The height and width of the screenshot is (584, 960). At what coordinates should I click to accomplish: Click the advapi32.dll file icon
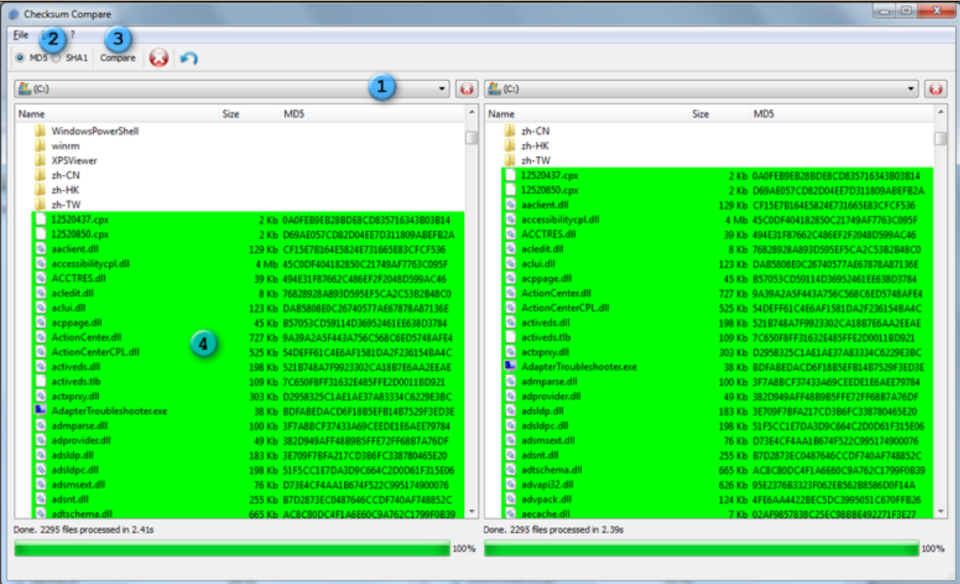click(x=510, y=485)
